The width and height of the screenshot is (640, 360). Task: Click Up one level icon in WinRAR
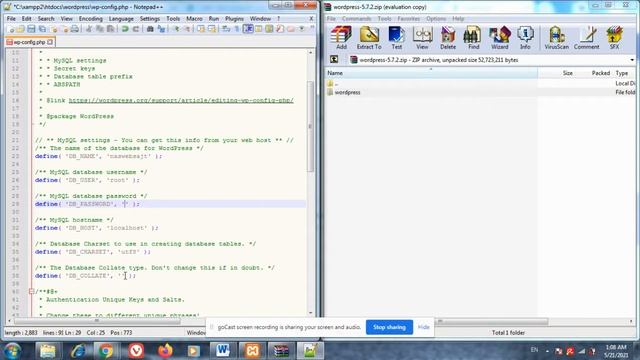tap(334, 60)
